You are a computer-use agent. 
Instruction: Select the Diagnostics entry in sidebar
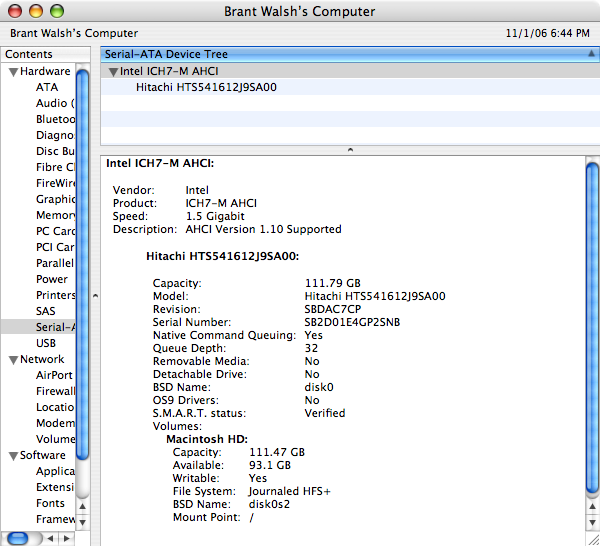pos(55,135)
